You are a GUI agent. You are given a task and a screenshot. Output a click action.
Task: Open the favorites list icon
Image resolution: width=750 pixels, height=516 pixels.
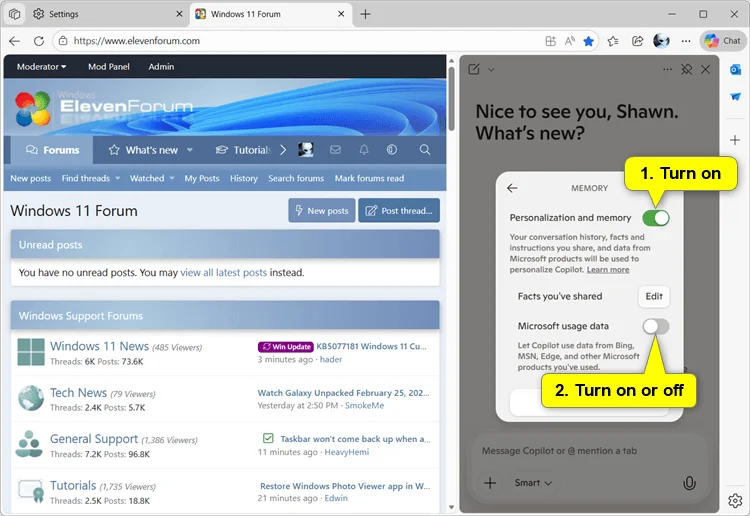click(613, 41)
